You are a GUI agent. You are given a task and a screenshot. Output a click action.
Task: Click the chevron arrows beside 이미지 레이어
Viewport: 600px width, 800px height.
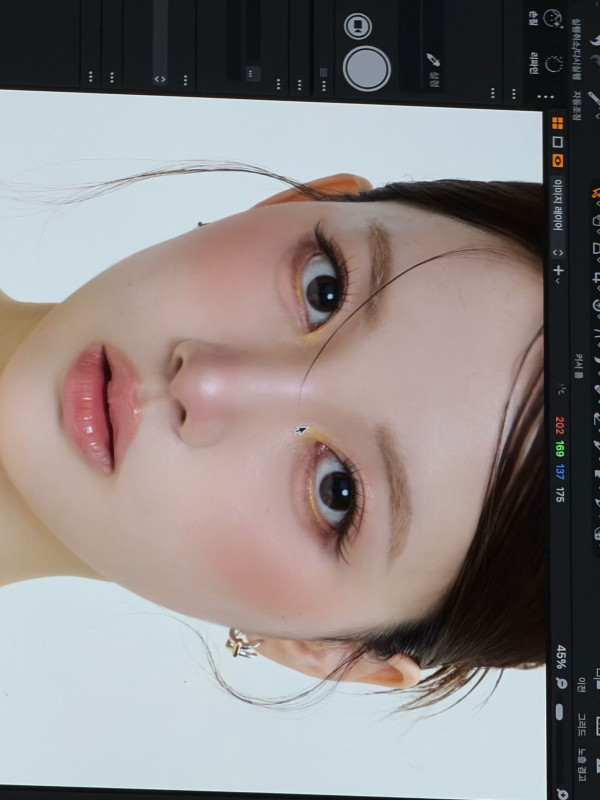coord(558,253)
